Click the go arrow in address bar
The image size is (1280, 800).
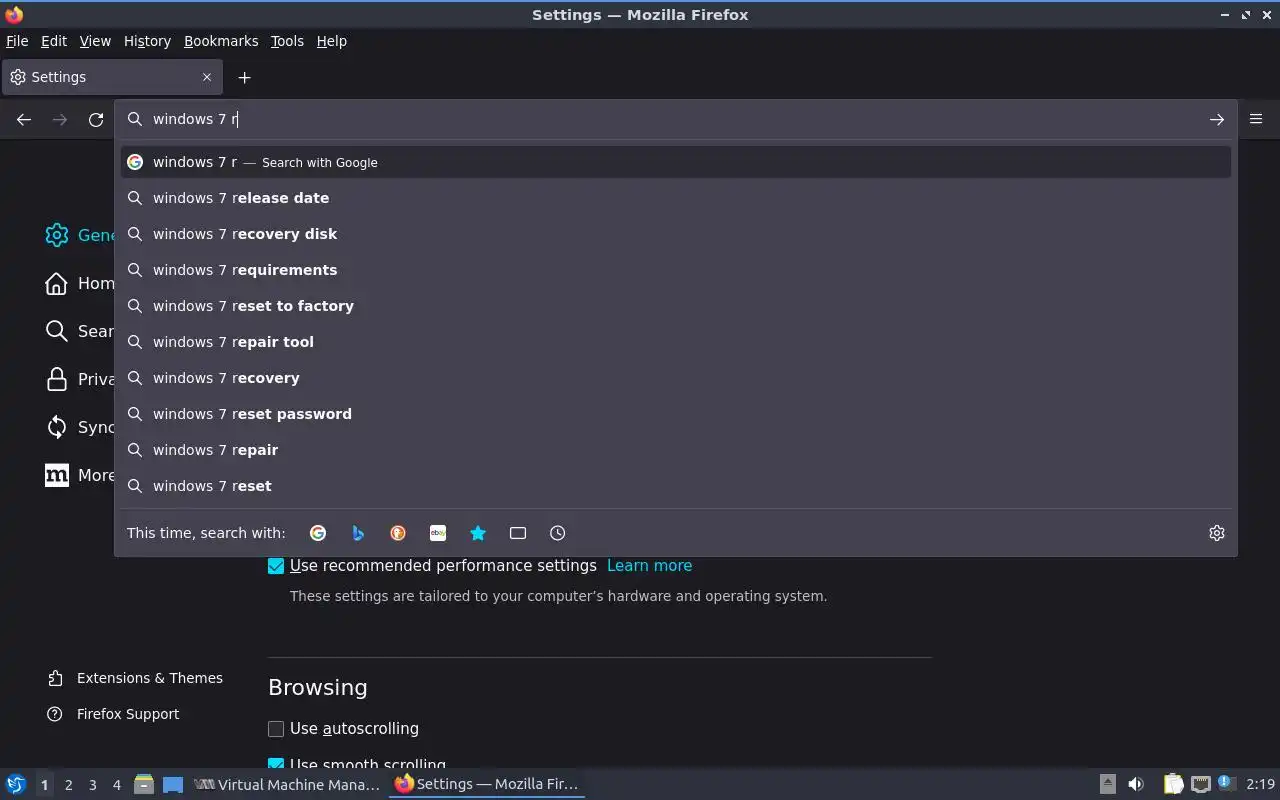click(1217, 120)
